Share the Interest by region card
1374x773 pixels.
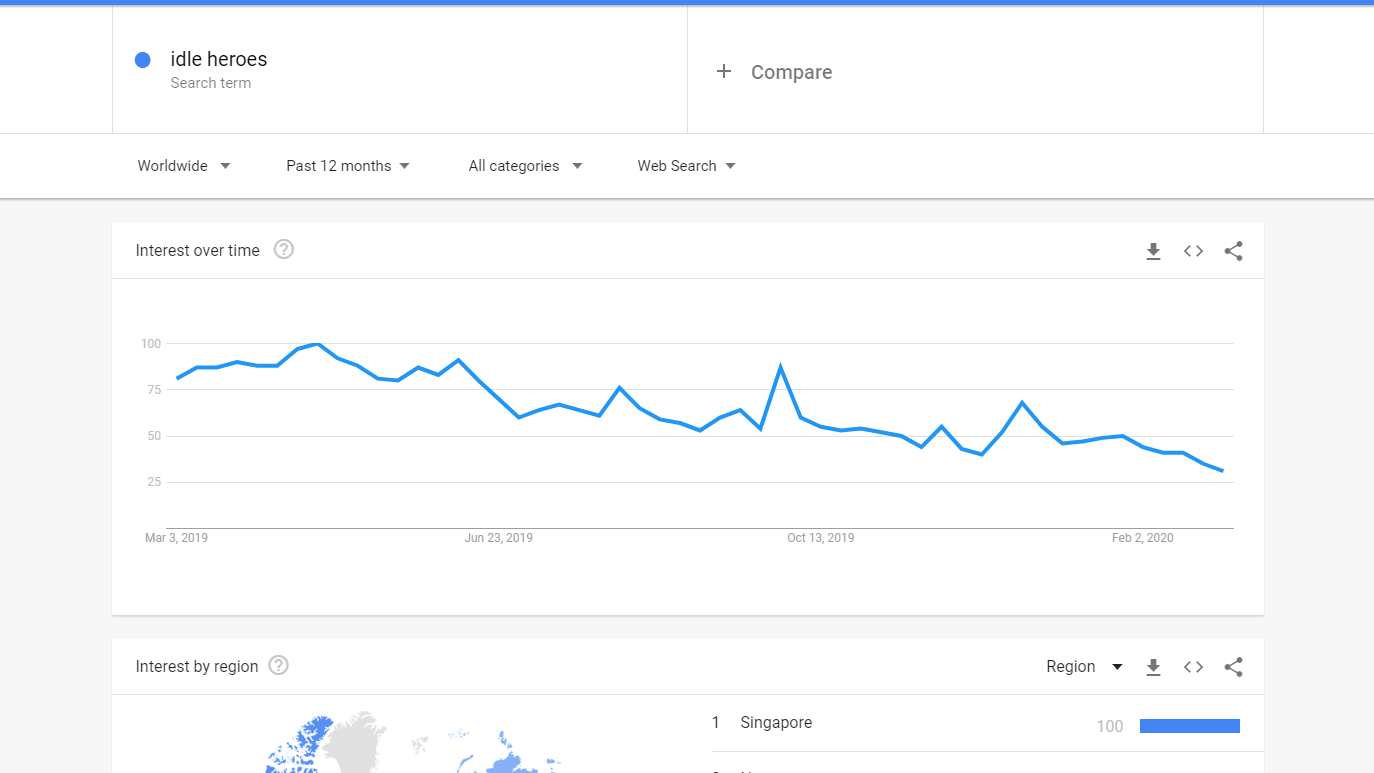pos(1233,667)
